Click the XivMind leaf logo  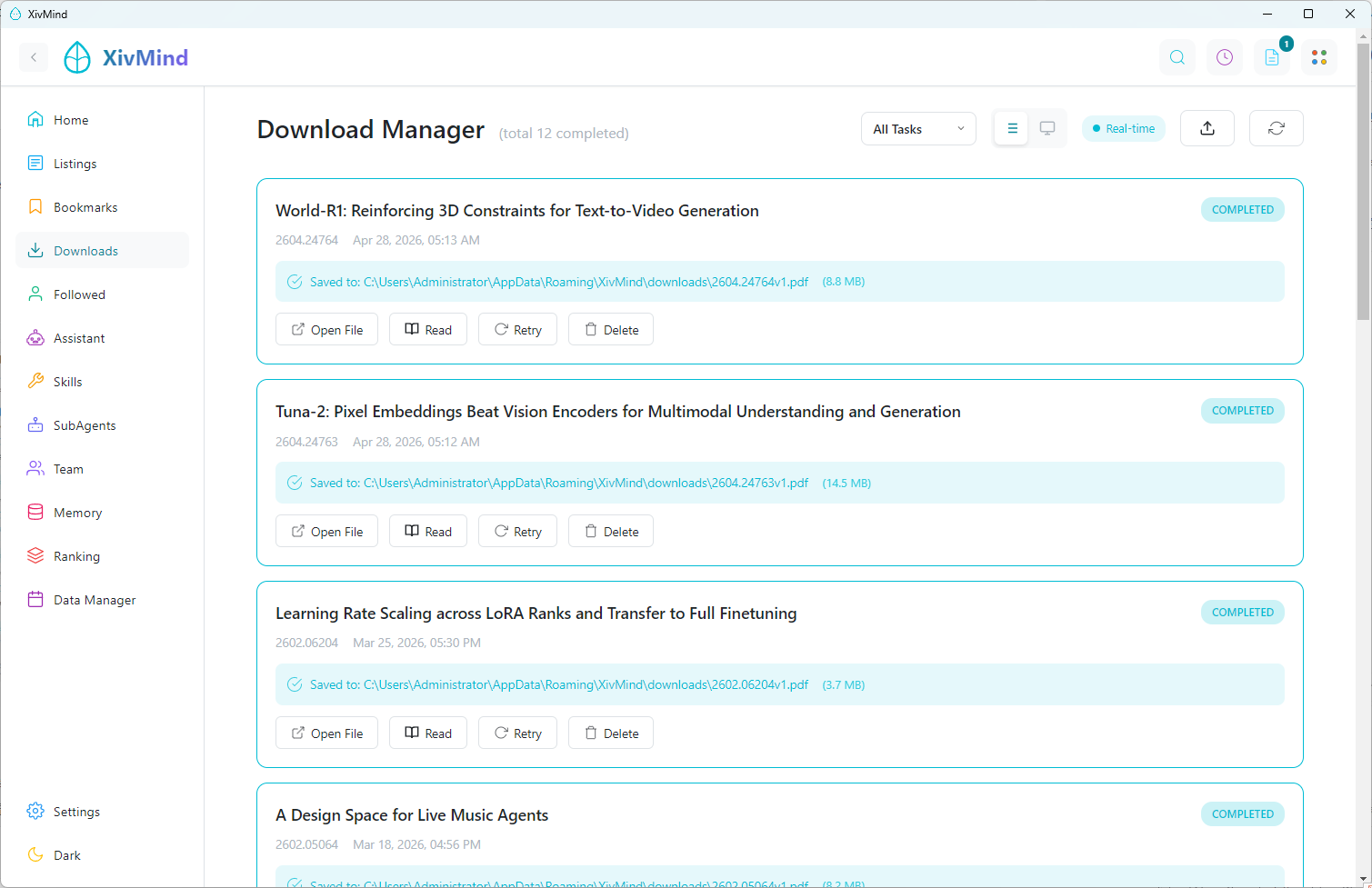77,57
